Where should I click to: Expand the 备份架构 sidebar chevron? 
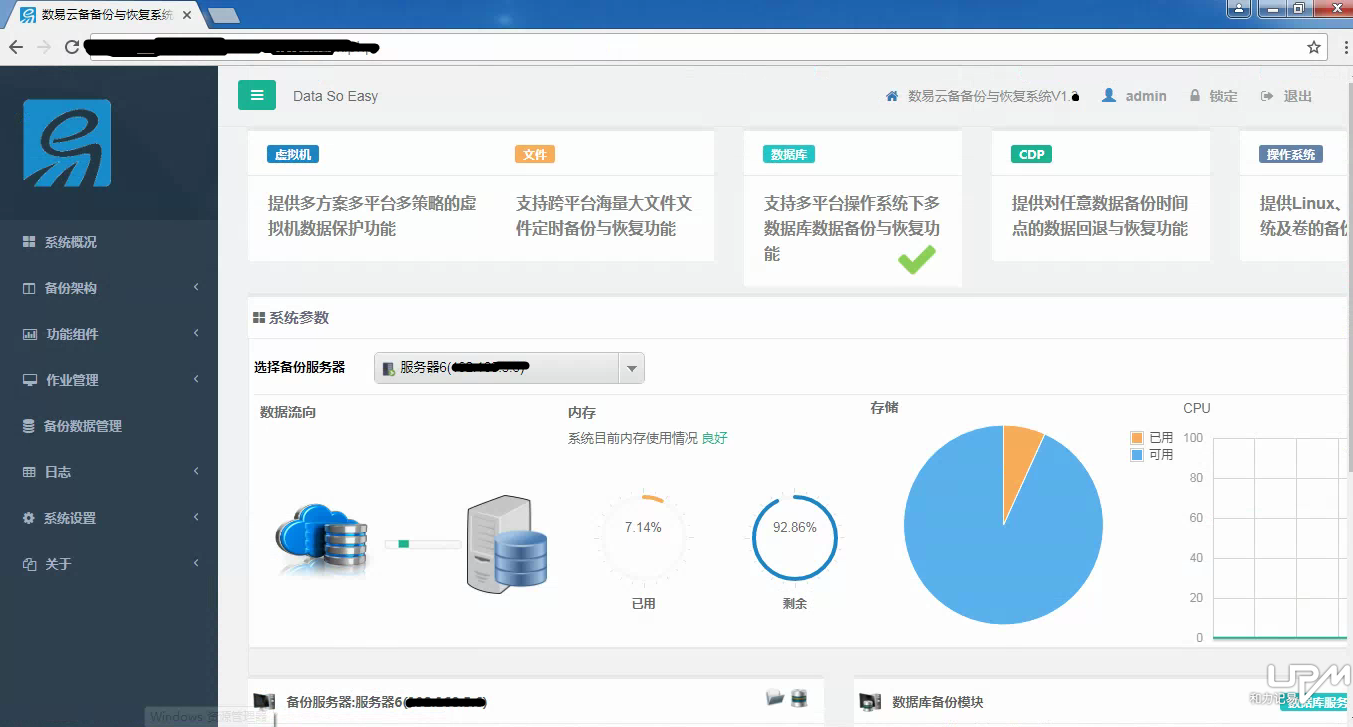click(x=196, y=288)
